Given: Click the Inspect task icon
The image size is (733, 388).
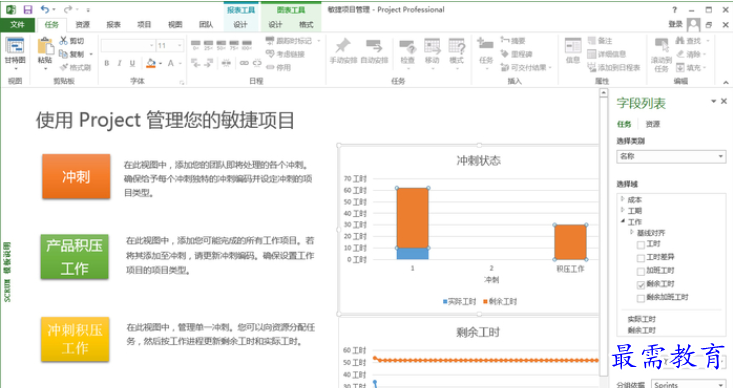Looking at the screenshot, I should (x=408, y=47).
